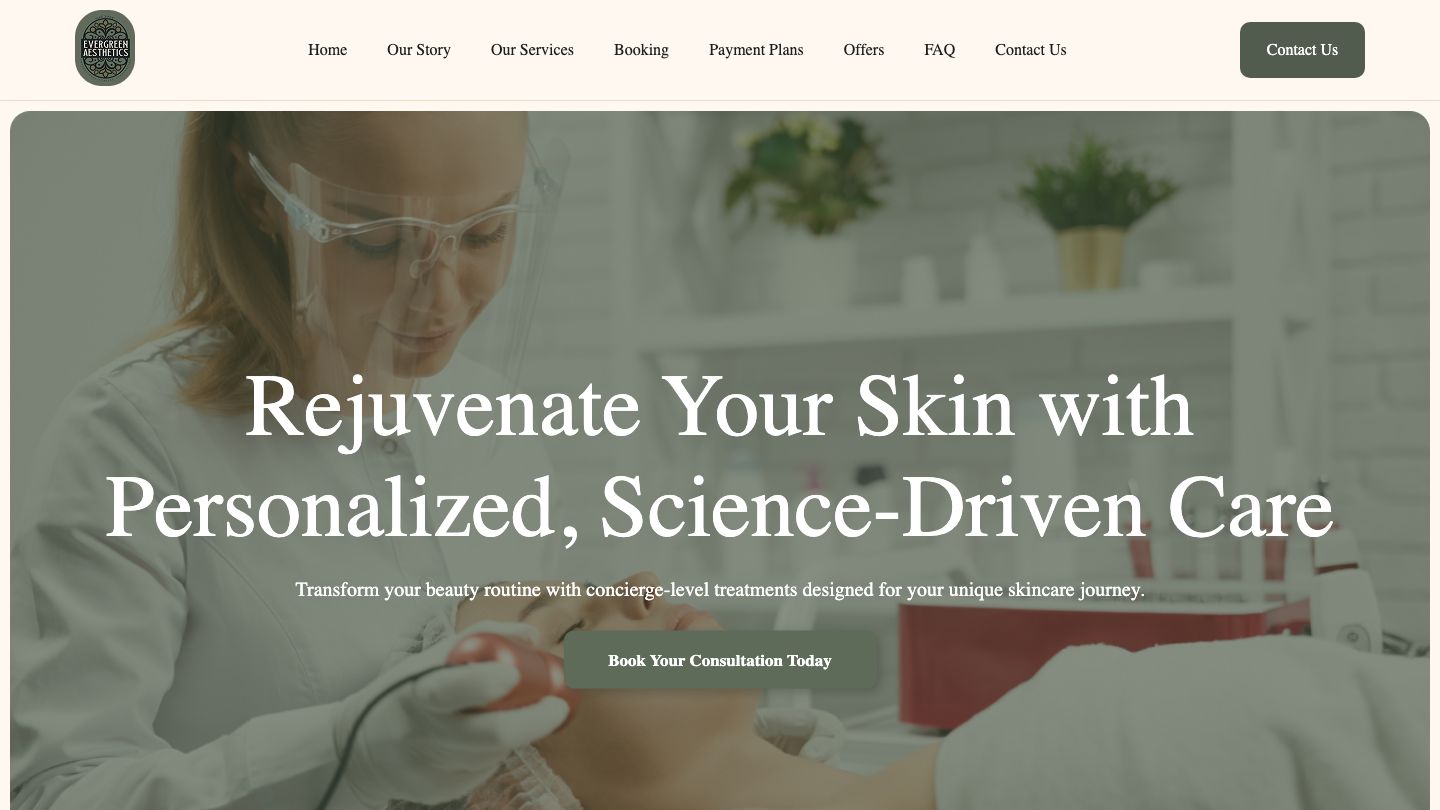
Task: Click the red facial device in gloved hand
Action: click(510, 668)
